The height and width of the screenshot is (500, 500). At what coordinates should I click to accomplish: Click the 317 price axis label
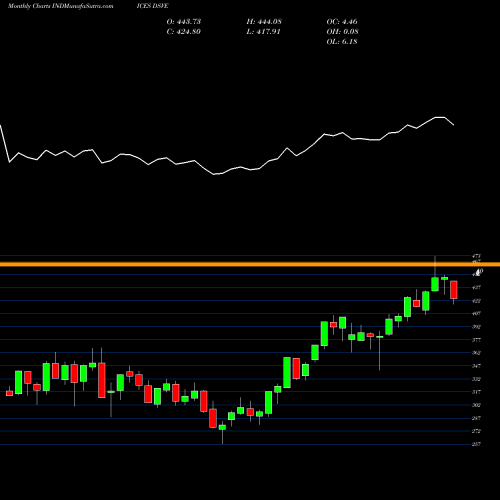(x=476, y=392)
